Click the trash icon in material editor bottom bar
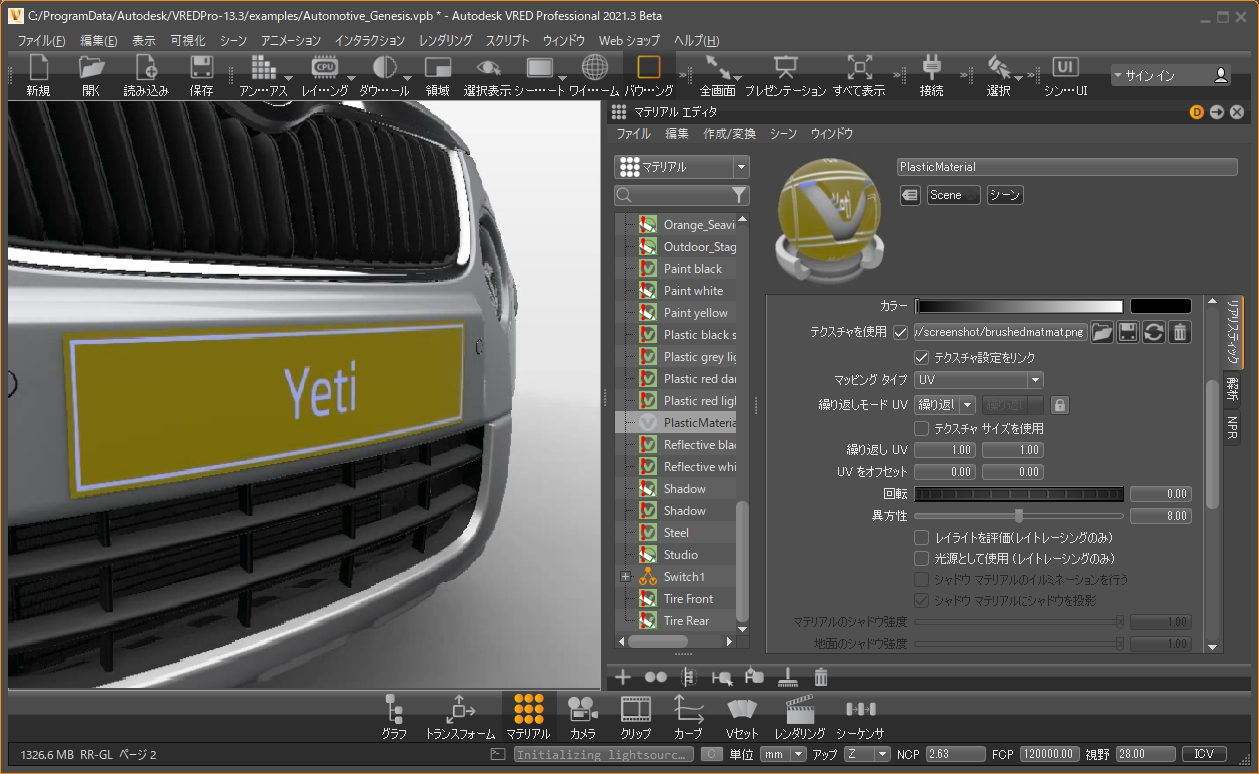The height and width of the screenshot is (774, 1259). (820, 677)
